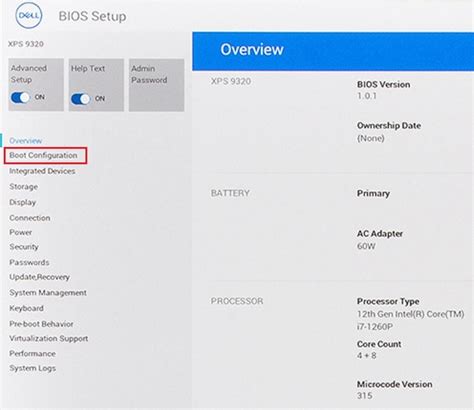
Task: Open Security settings
Action: pos(24,247)
